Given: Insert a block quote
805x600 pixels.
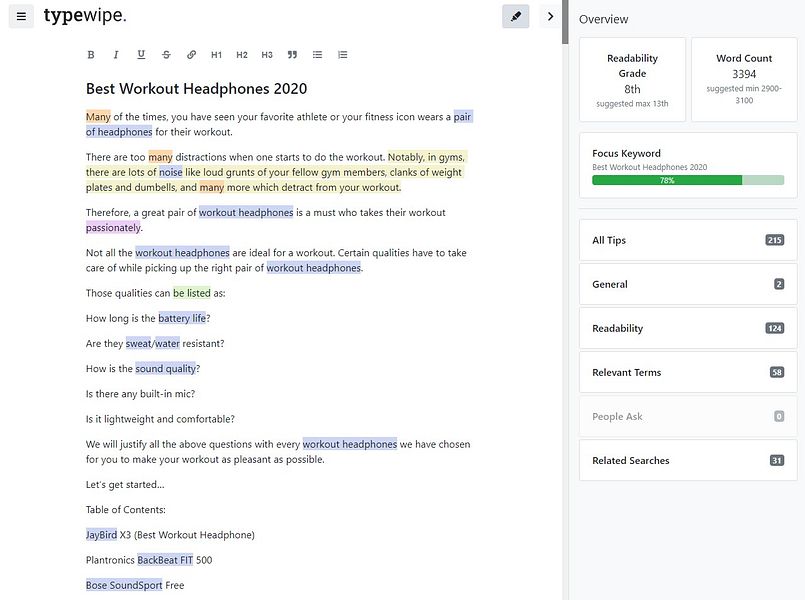Looking at the screenshot, I should [x=292, y=55].
